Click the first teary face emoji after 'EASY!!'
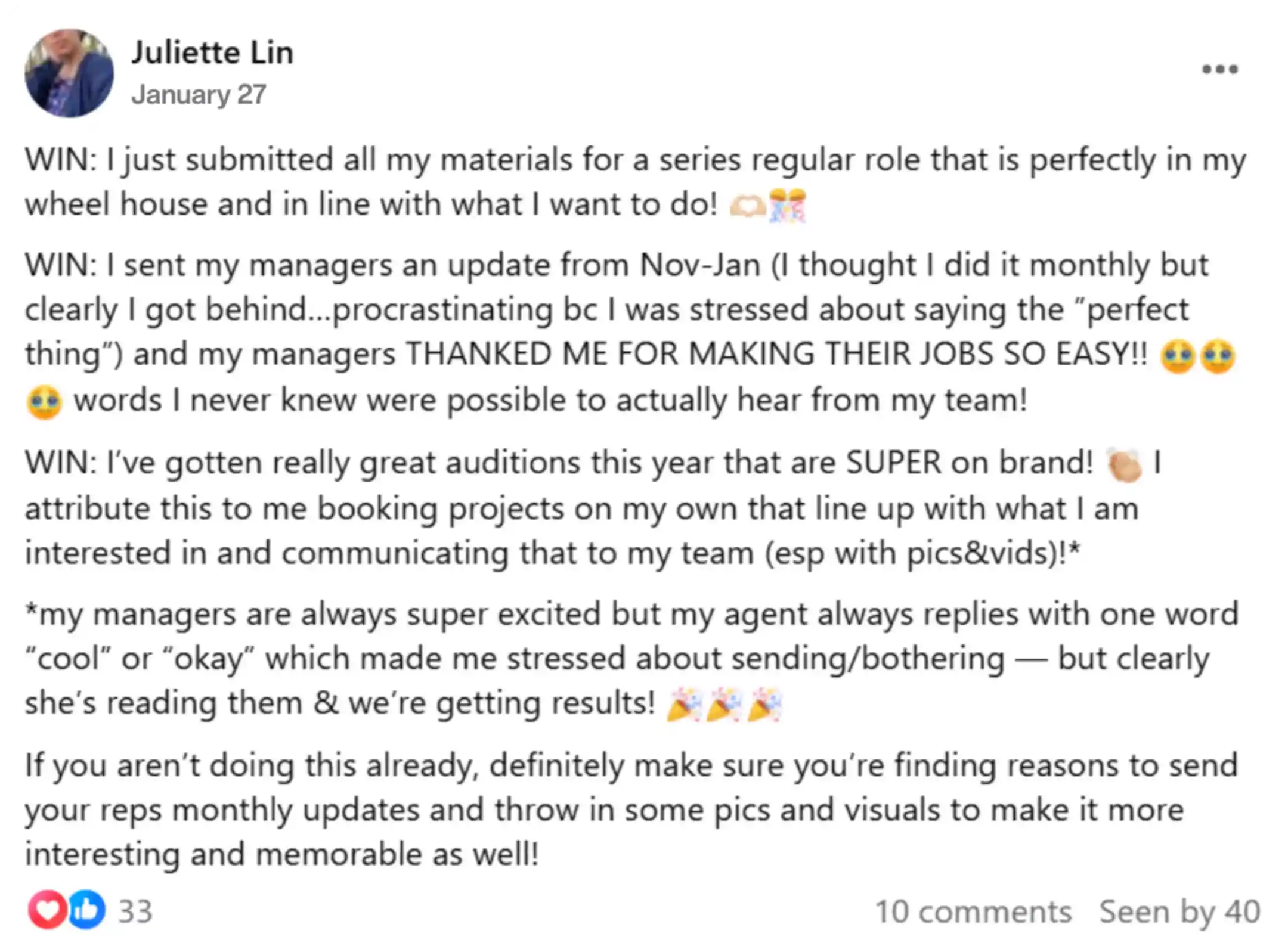 [1178, 356]
